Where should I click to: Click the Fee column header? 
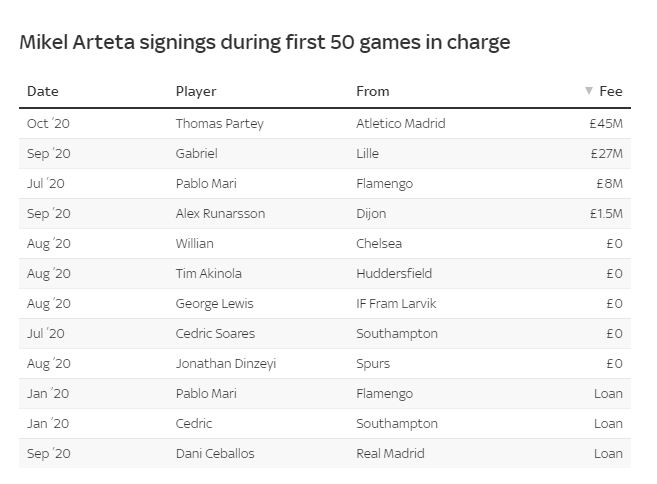[x=610, y=91]
